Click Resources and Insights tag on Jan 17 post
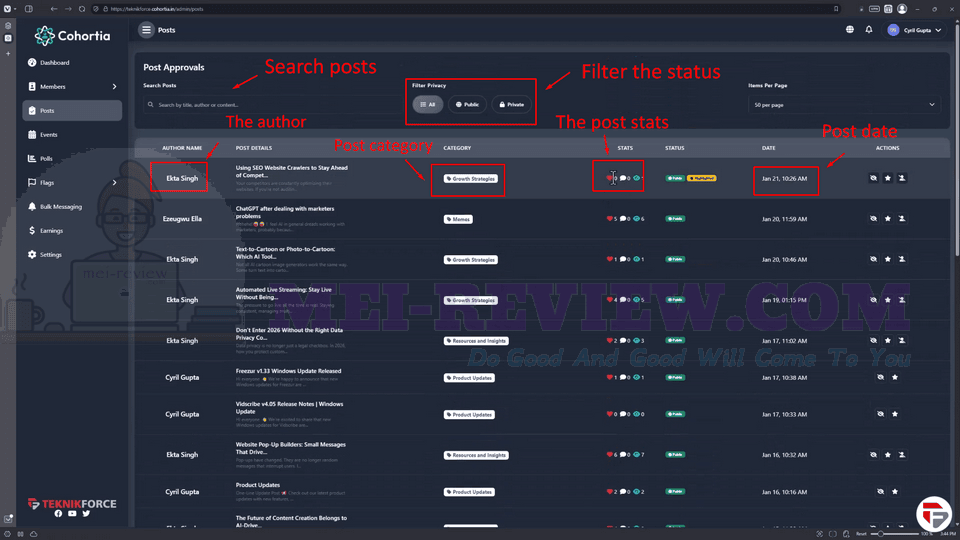 [x=476, y=341]
